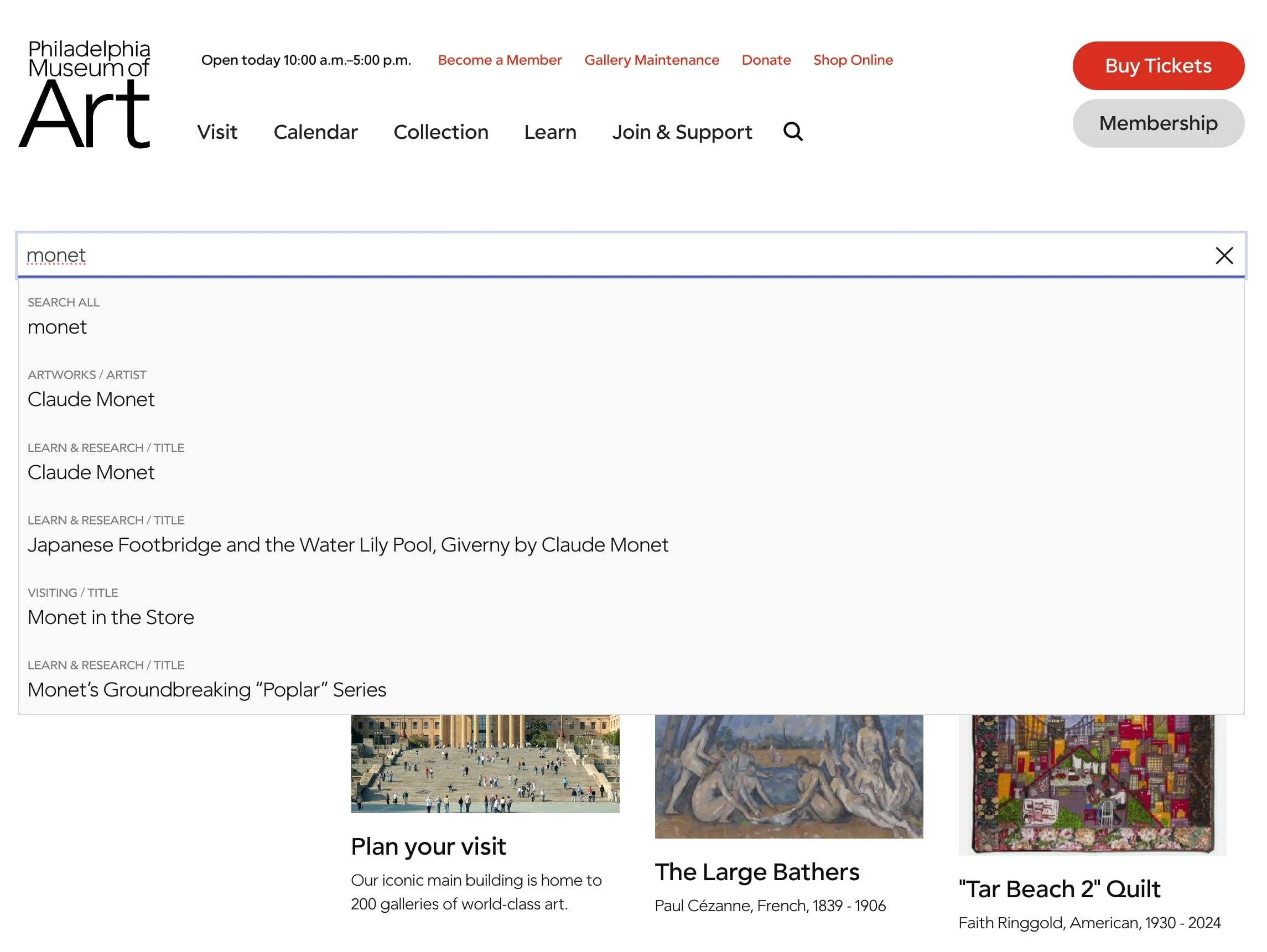The width and height of the screenshot is (1267, 952).
Task: Open the Calendar menu item
Action: coord(315,132)
